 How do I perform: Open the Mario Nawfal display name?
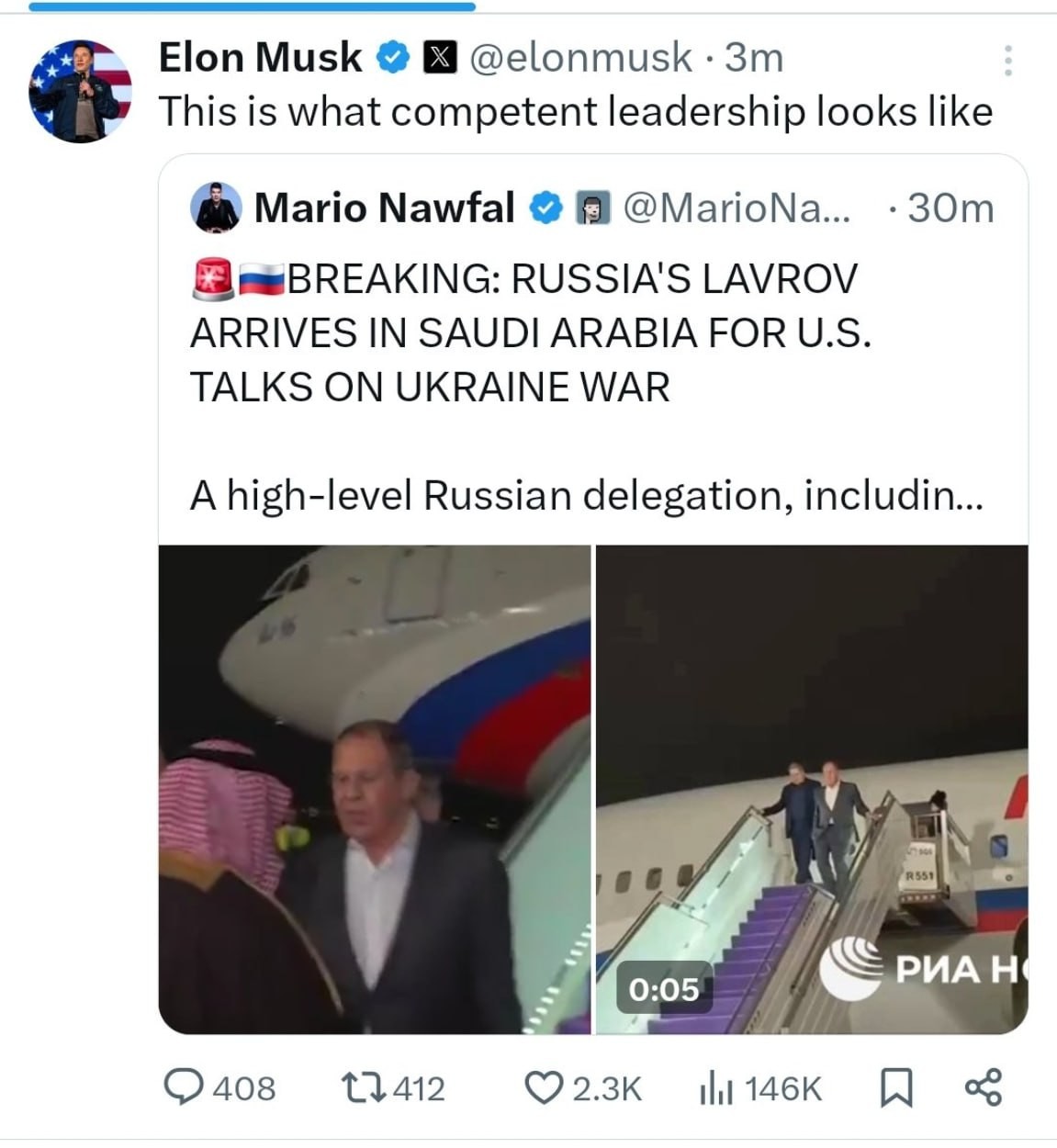(384, 208)
